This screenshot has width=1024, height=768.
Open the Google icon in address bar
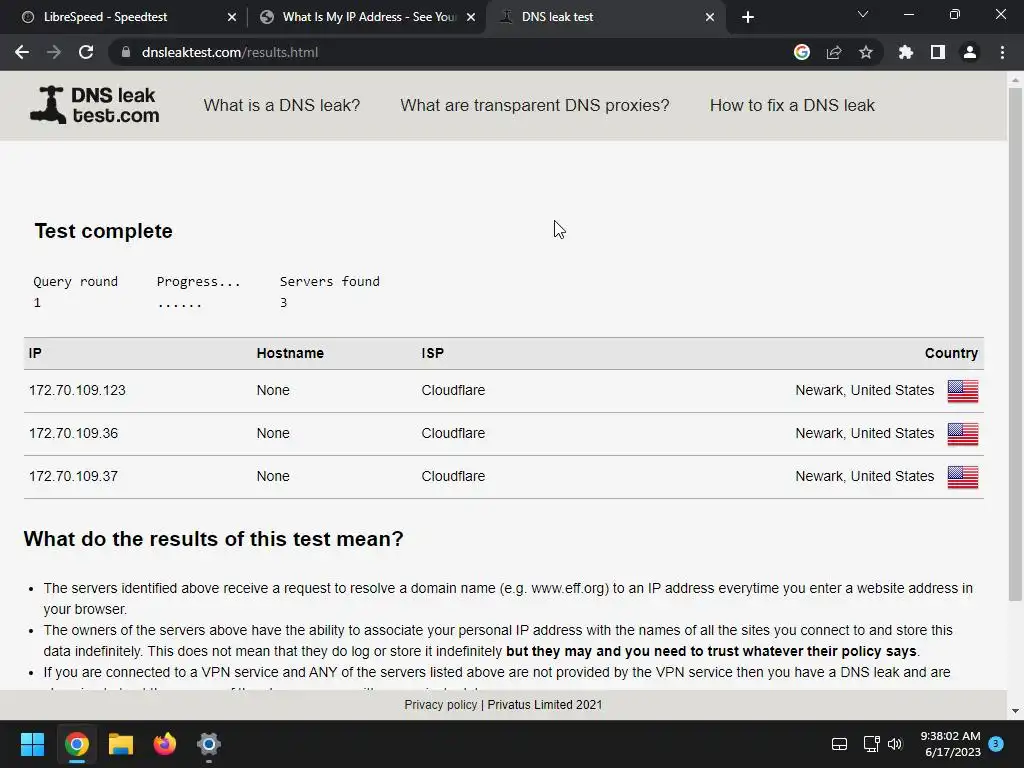(802, 52)
